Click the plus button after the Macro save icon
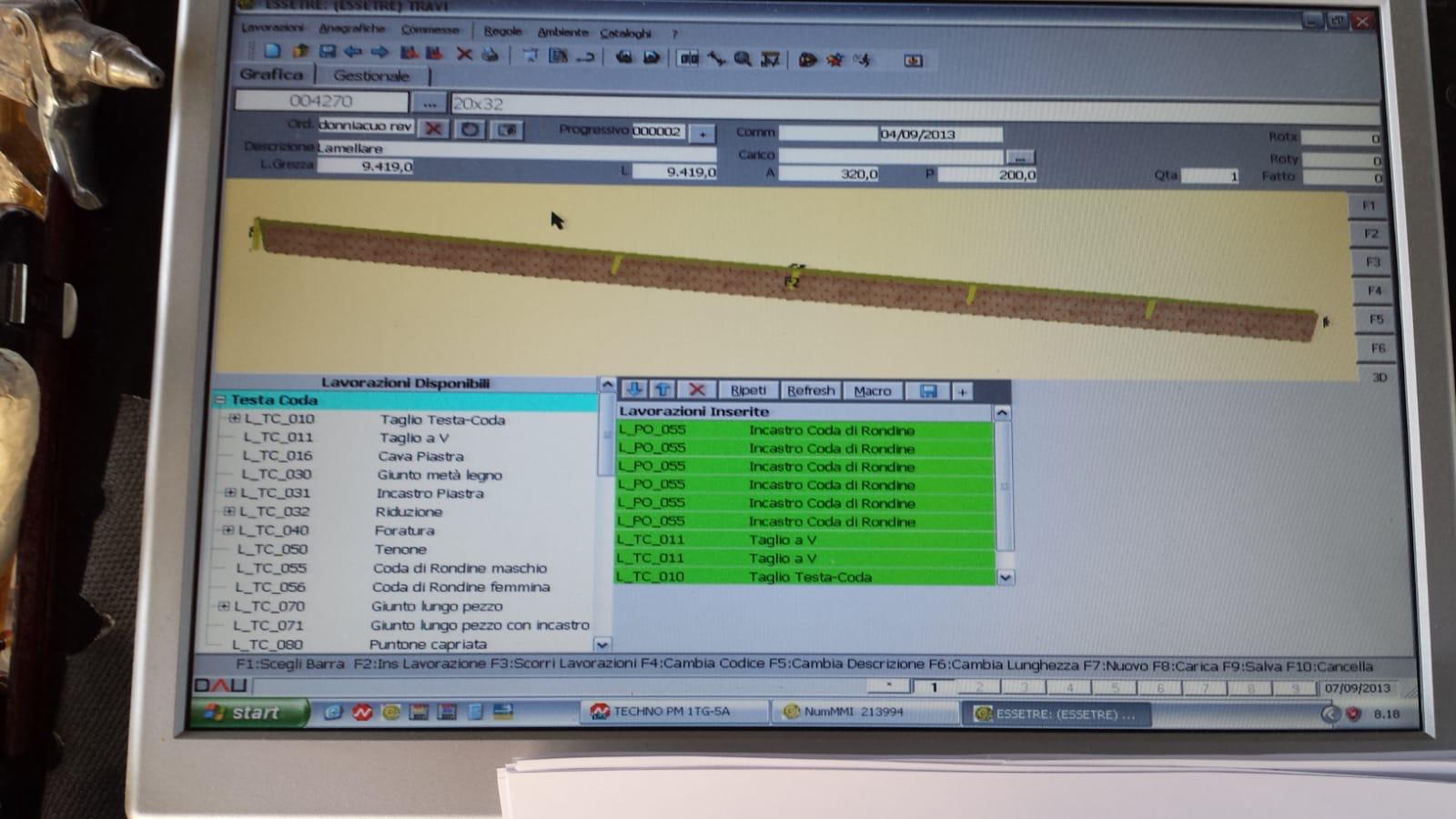 (x=962, y=392)
